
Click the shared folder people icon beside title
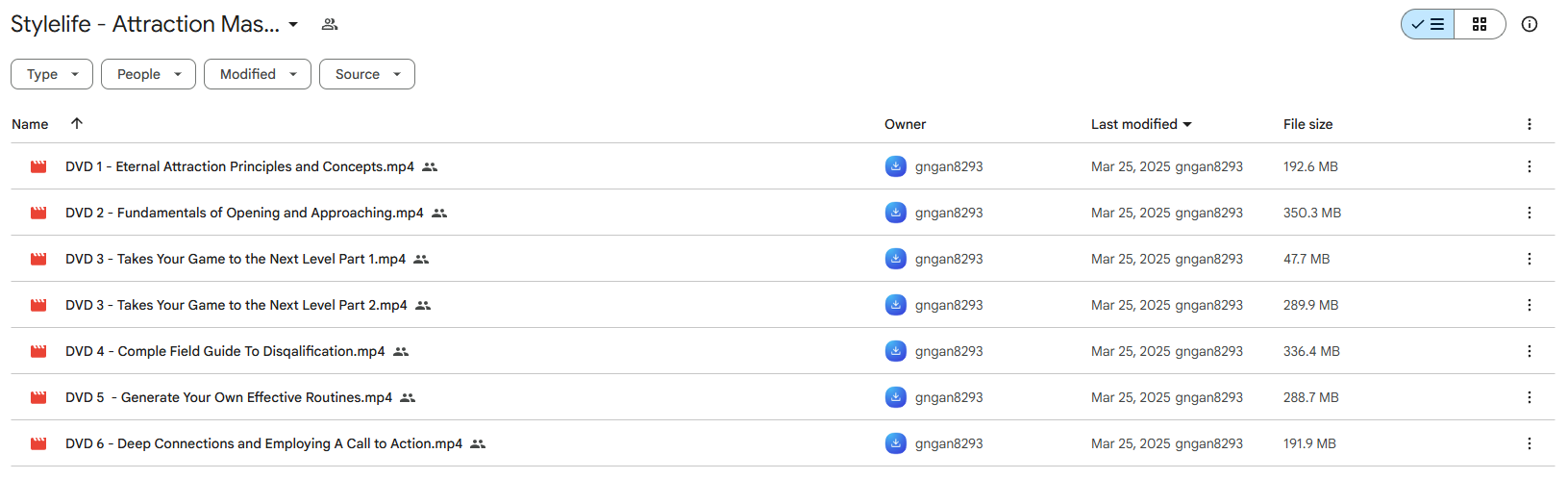[330, 24]
